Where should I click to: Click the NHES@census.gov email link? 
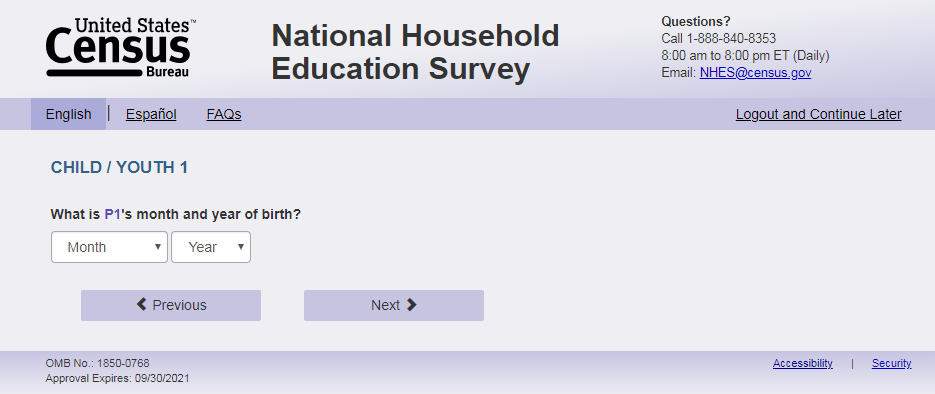(x=755, y=73)
